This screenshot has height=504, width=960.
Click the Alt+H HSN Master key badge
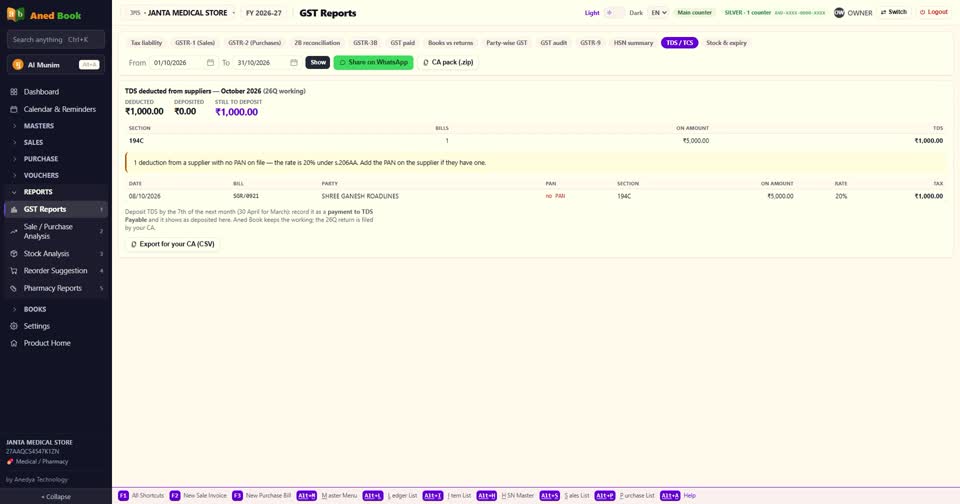point(487,495)
